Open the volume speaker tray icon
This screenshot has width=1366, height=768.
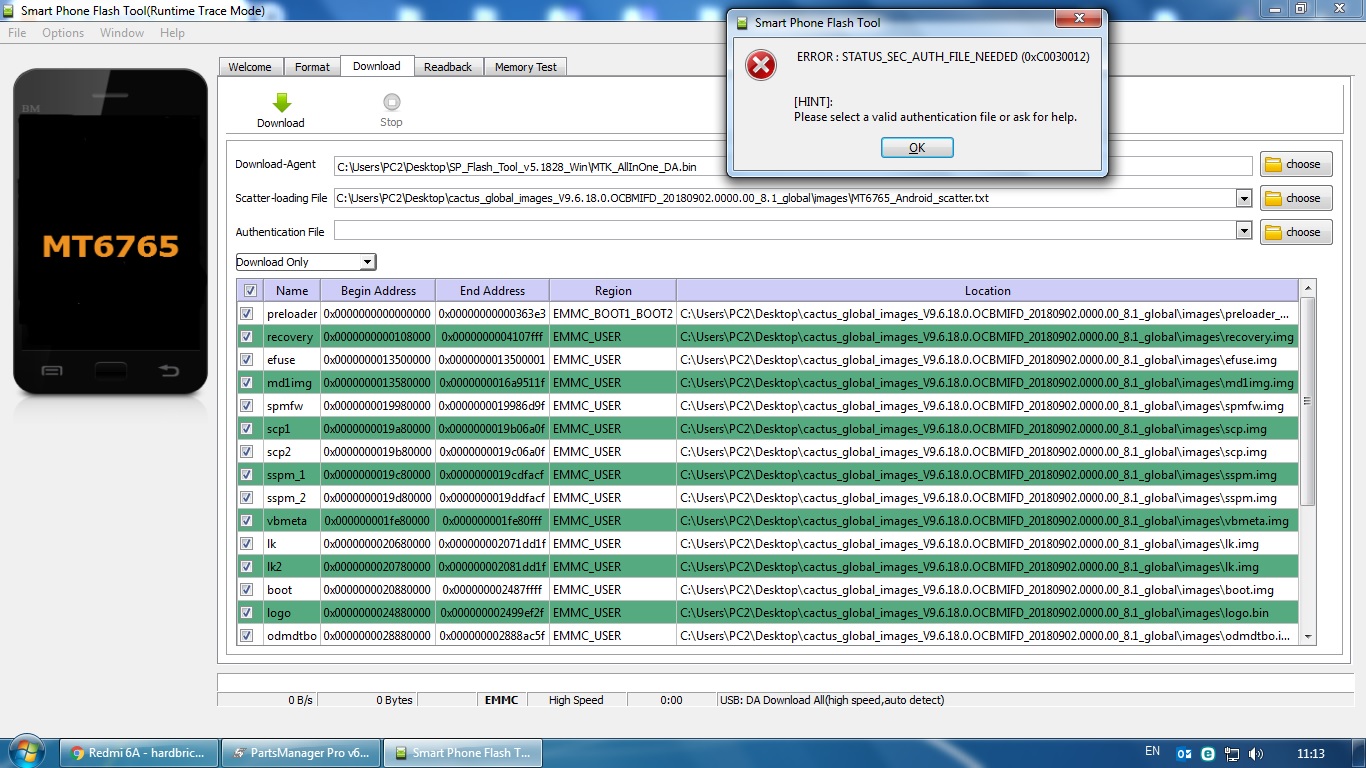click(1256, 754)
